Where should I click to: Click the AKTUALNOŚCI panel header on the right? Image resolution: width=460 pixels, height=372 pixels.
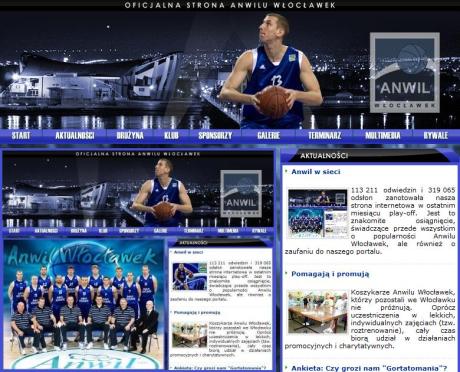click(x=324, y=156)
